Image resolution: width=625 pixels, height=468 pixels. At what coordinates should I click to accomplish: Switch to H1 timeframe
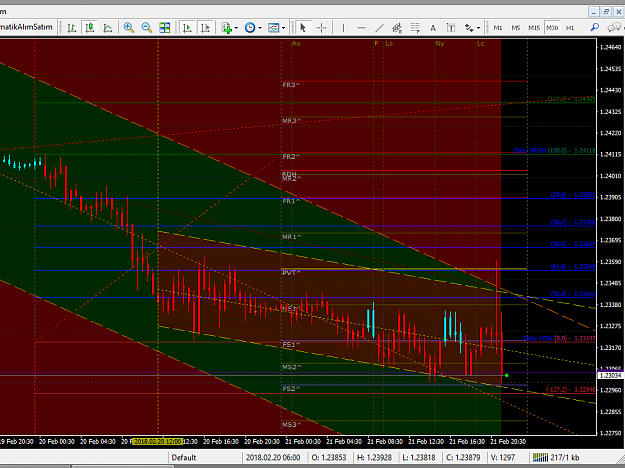point(570,28)
